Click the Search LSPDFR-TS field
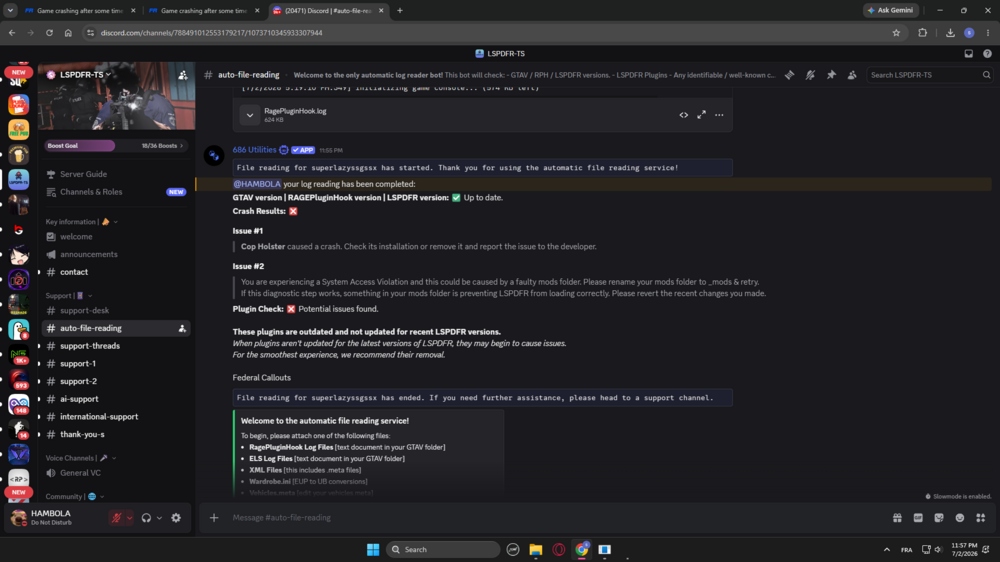The image size is (1000, 562). tap(929, 75)
